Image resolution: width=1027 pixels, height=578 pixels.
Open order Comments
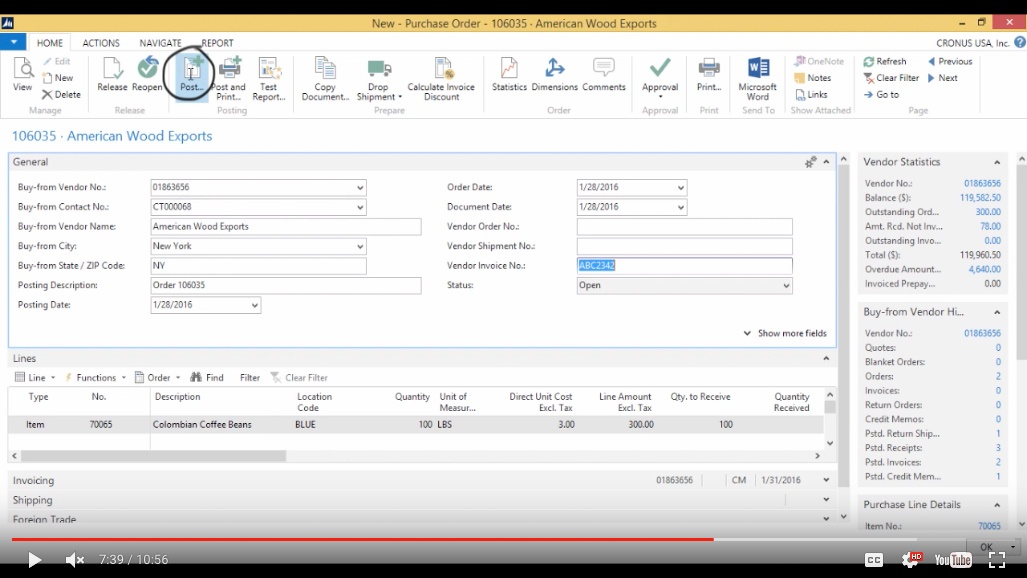(603, 74)
